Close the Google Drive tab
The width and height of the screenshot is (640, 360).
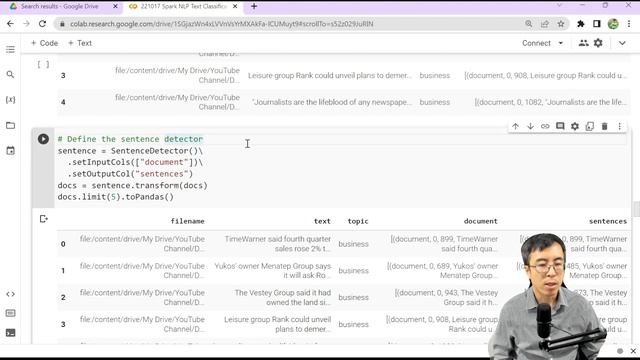click(x=115, y=7)
